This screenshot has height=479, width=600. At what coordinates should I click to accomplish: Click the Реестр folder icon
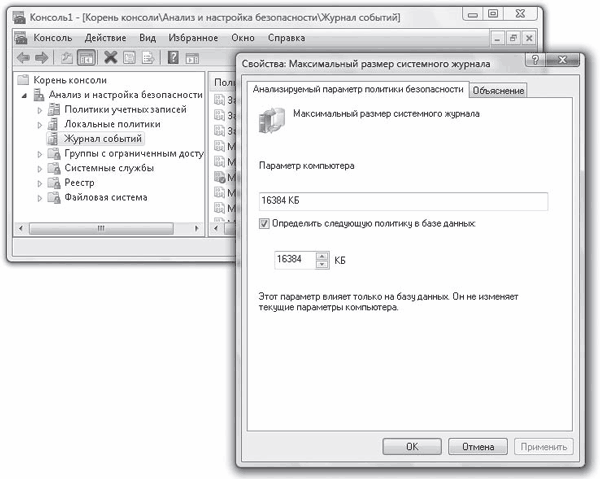click(x=54, y=183)
